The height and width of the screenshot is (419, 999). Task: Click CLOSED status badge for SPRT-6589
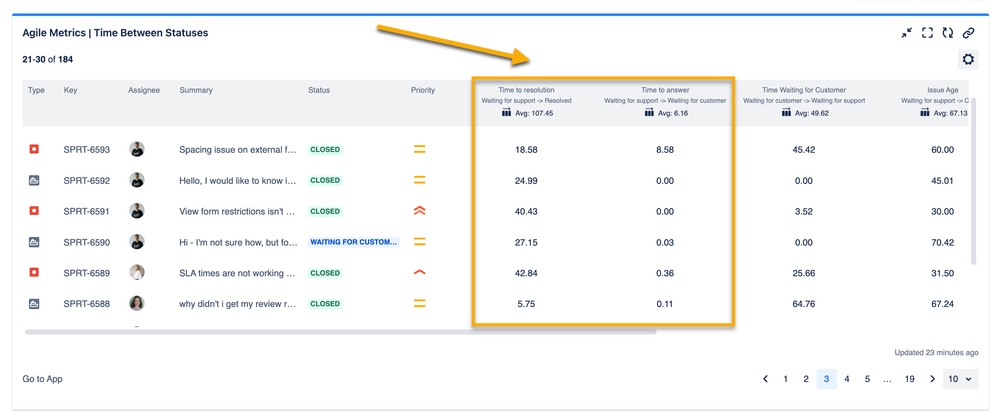tap(325, 273)
